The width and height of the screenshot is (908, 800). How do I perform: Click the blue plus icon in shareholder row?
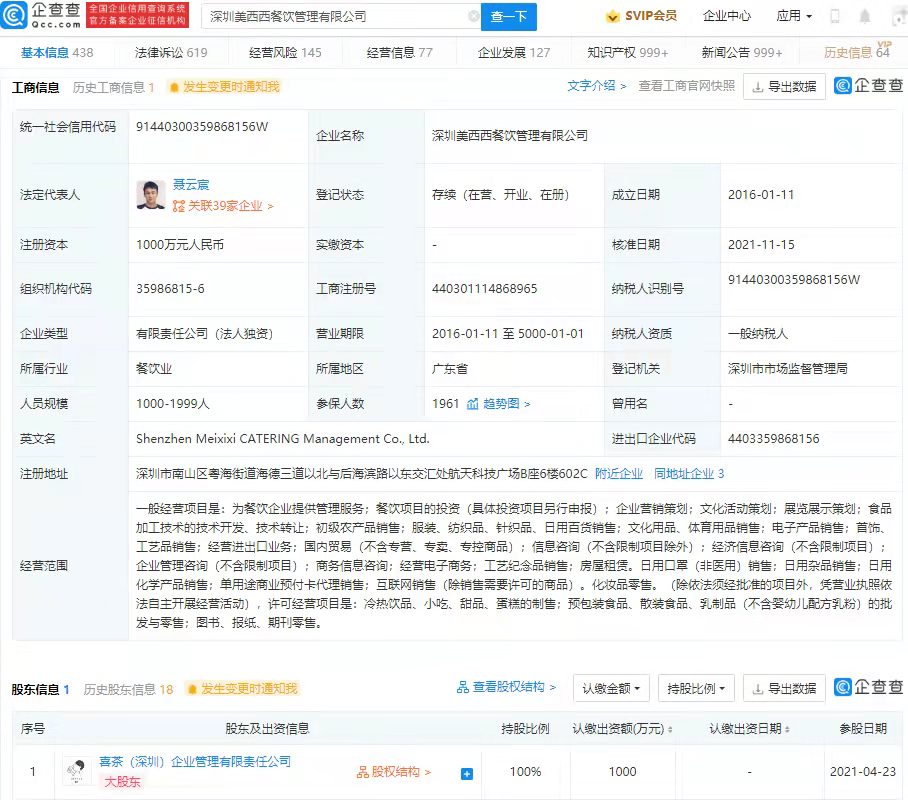pos(467,773)
